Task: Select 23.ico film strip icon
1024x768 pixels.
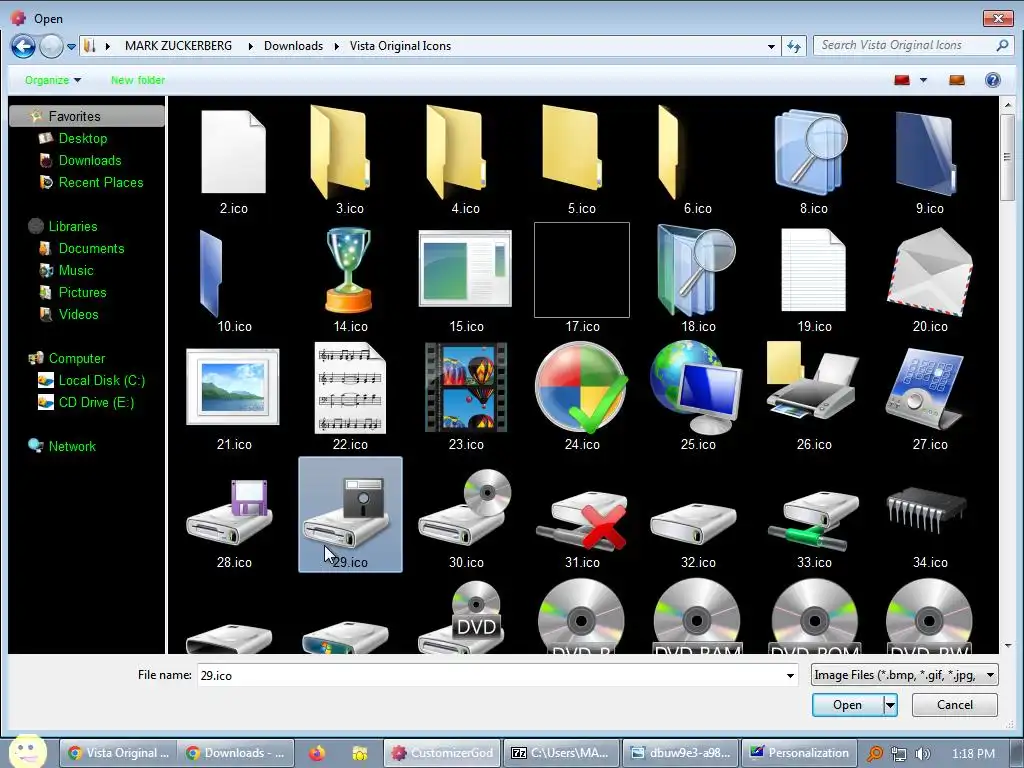Action: click(466, 387)
